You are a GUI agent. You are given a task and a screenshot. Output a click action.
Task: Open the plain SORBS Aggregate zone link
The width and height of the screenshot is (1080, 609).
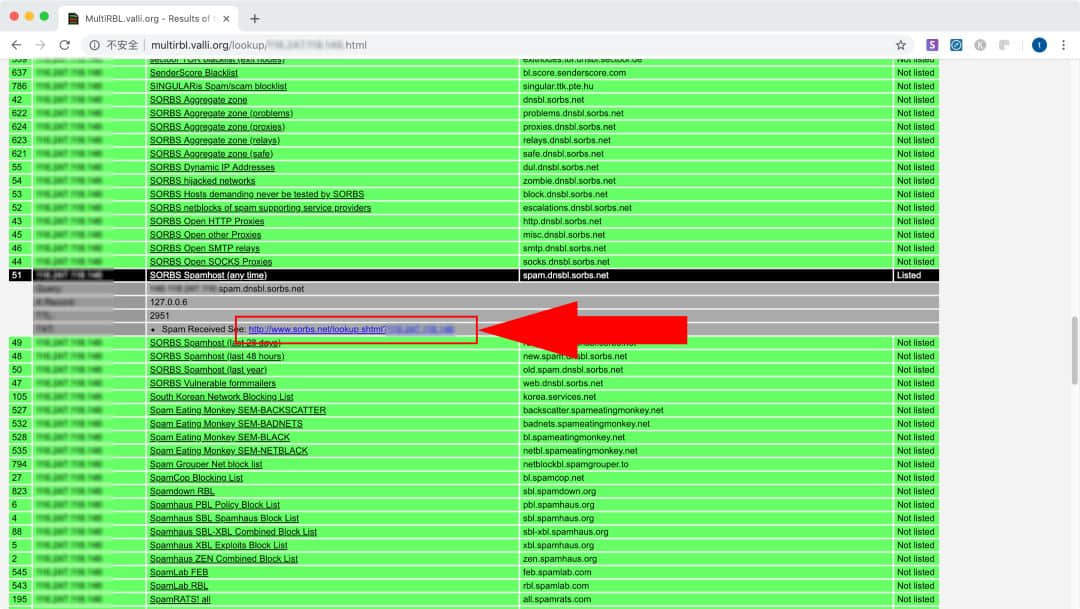[x=198, y=99]
